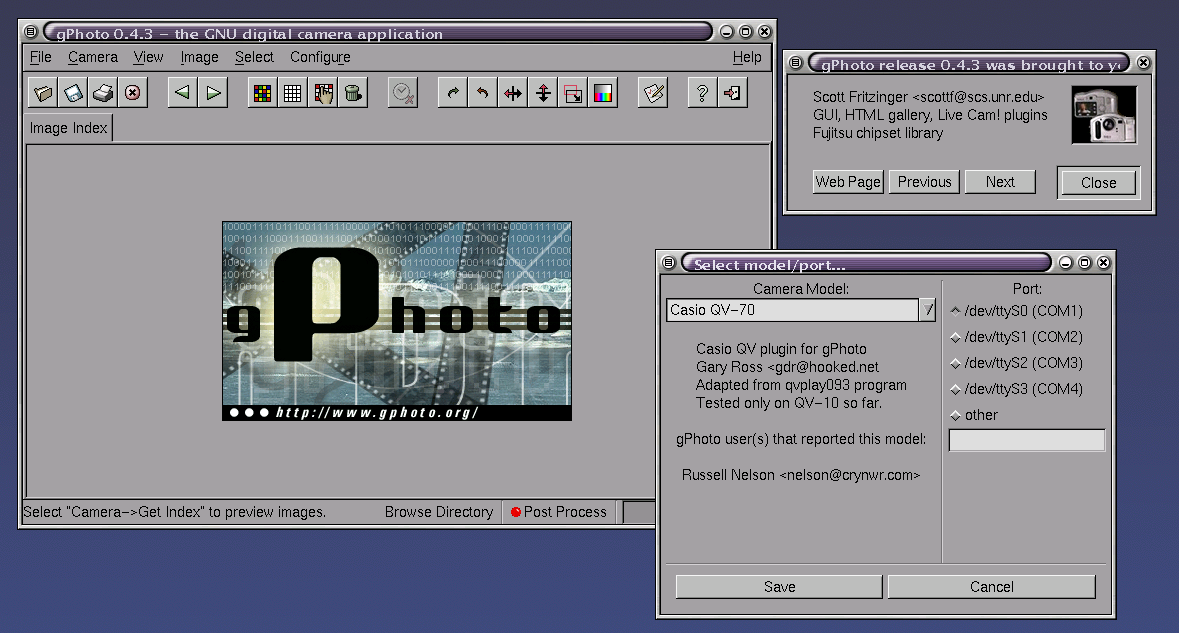Click the empty grid index icon
1179x633 pixels.
point(292,93)
